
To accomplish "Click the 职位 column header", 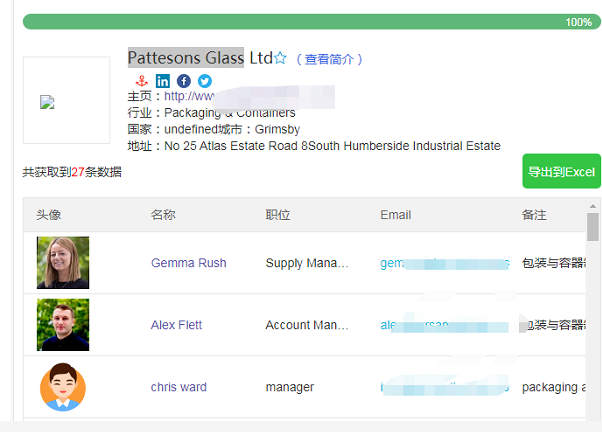I will 278,215.
